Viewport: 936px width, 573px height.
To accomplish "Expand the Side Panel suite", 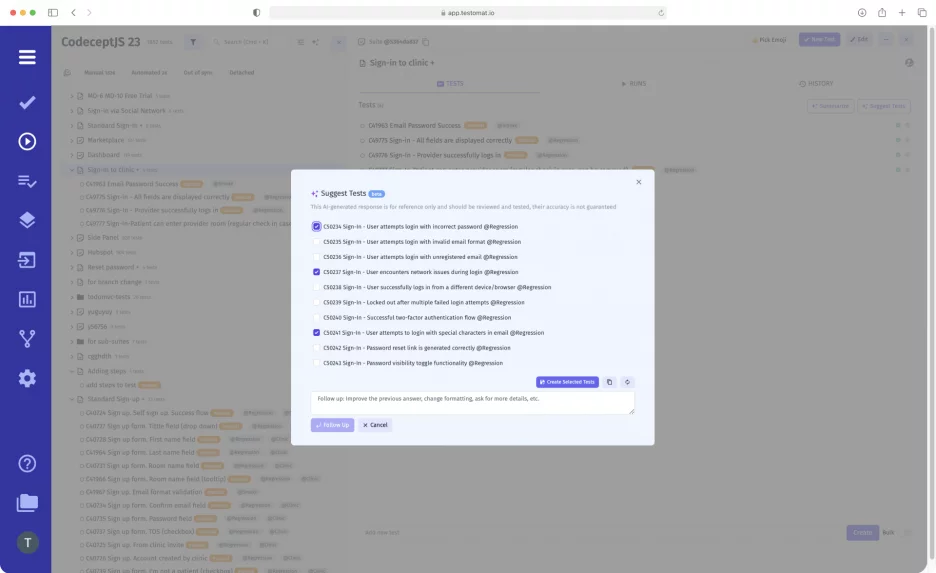I will pos(72,239).
